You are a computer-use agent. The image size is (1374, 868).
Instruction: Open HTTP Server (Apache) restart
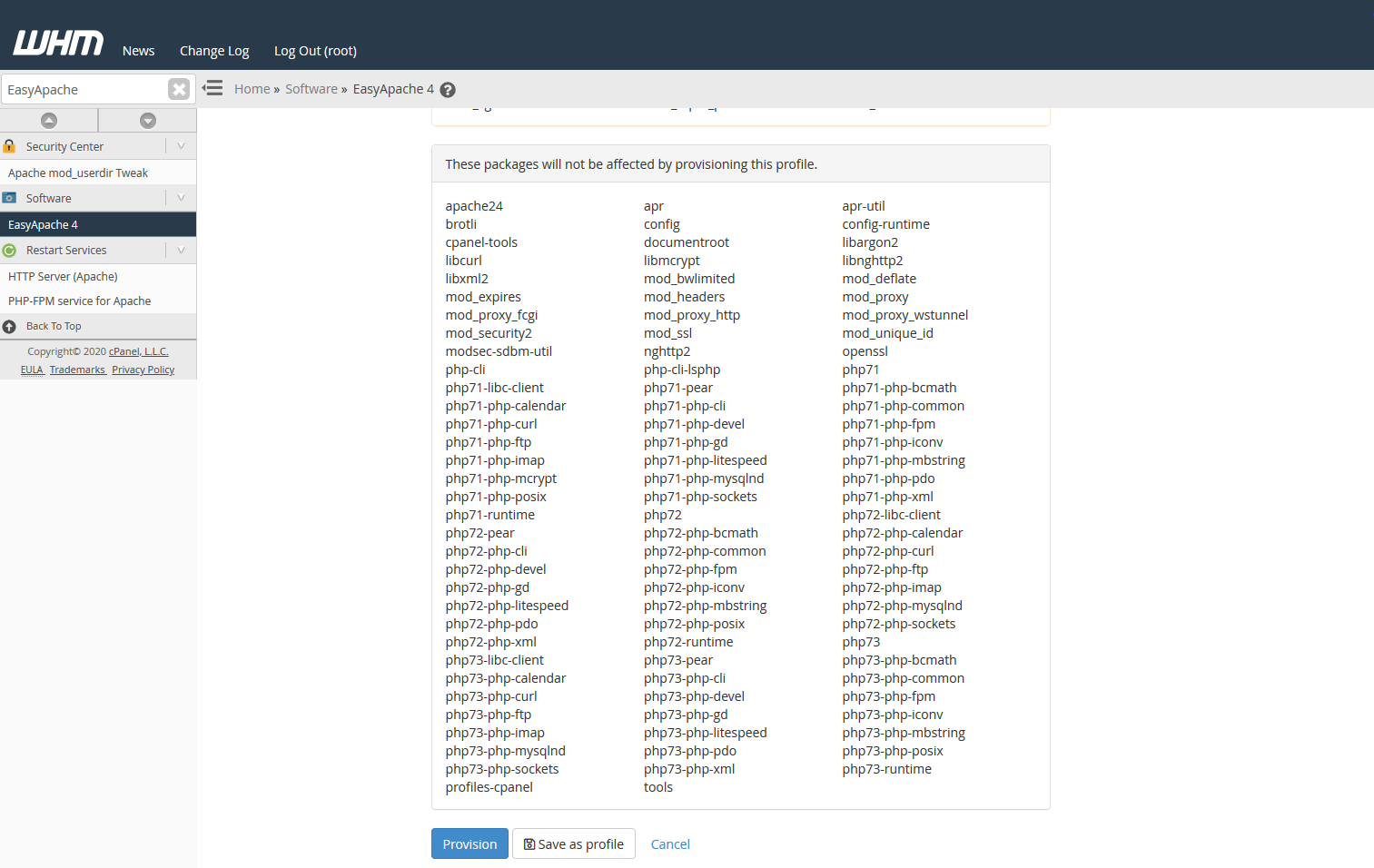point(63,277)
